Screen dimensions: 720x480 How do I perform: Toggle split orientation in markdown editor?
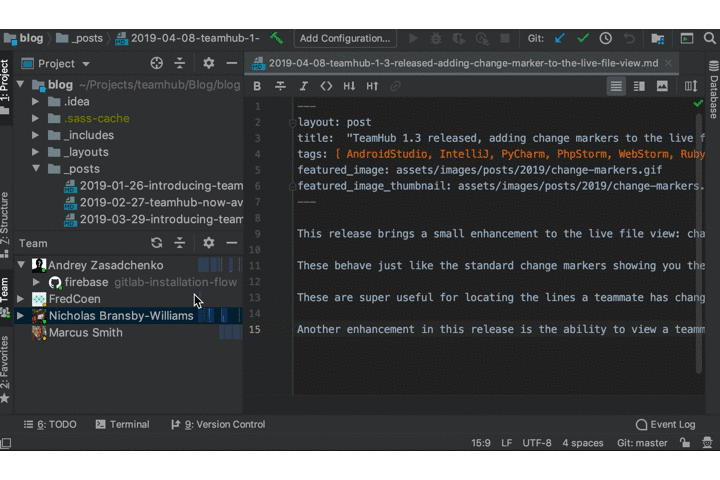[x=691, y=86]
